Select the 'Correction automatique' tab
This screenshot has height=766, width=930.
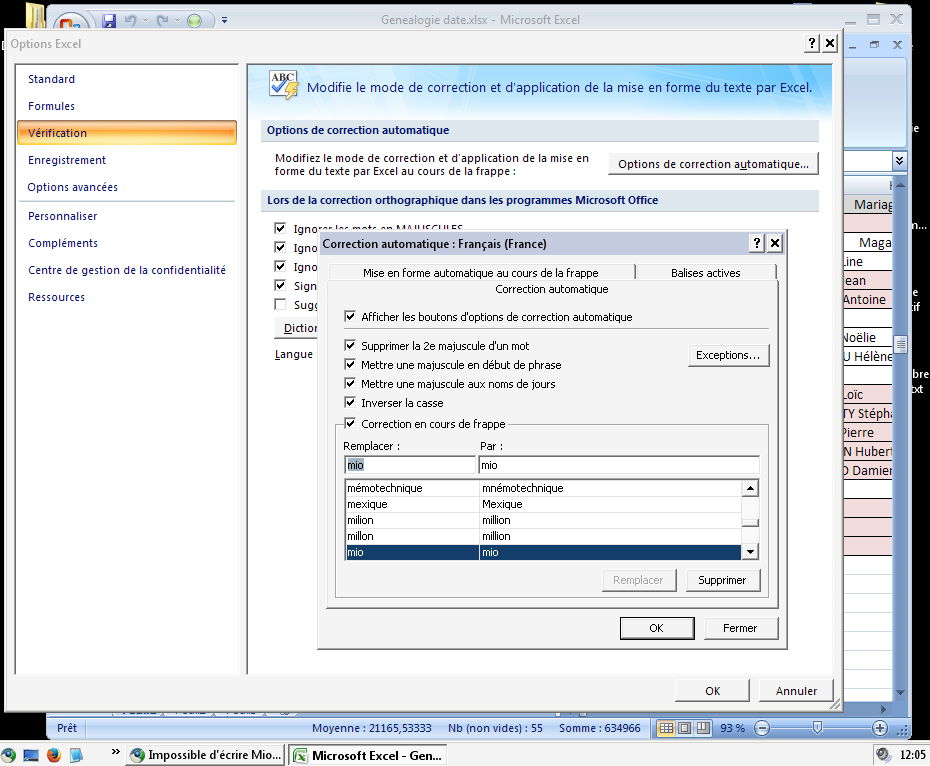[552, 289]
